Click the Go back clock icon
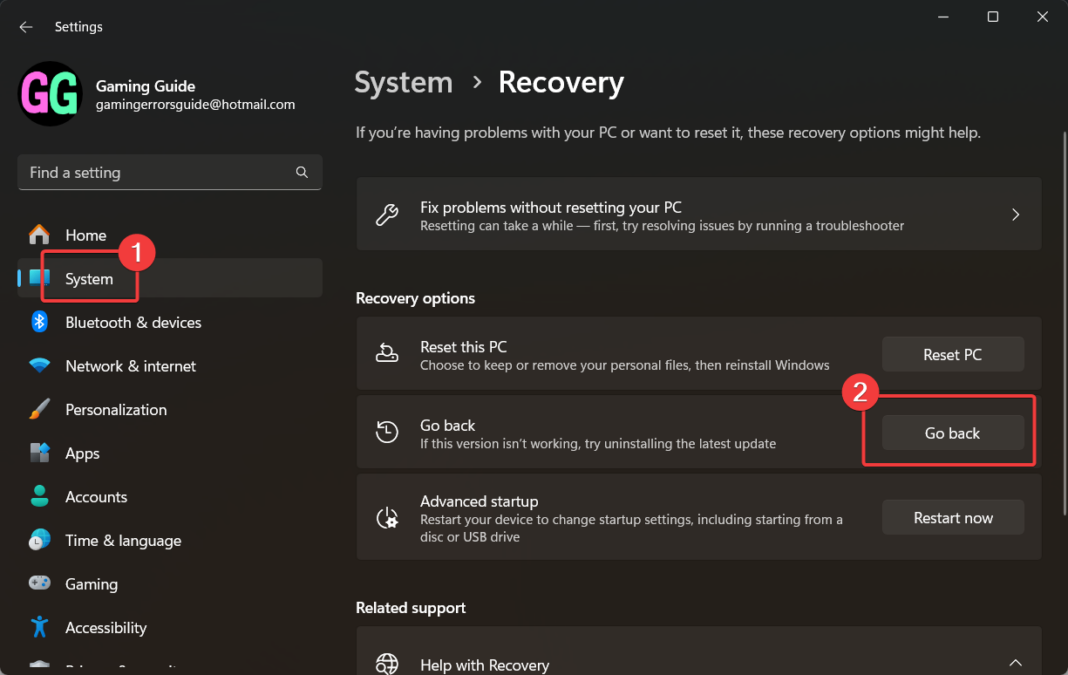This screenshot has width=1068, height=675. (387, 432)
